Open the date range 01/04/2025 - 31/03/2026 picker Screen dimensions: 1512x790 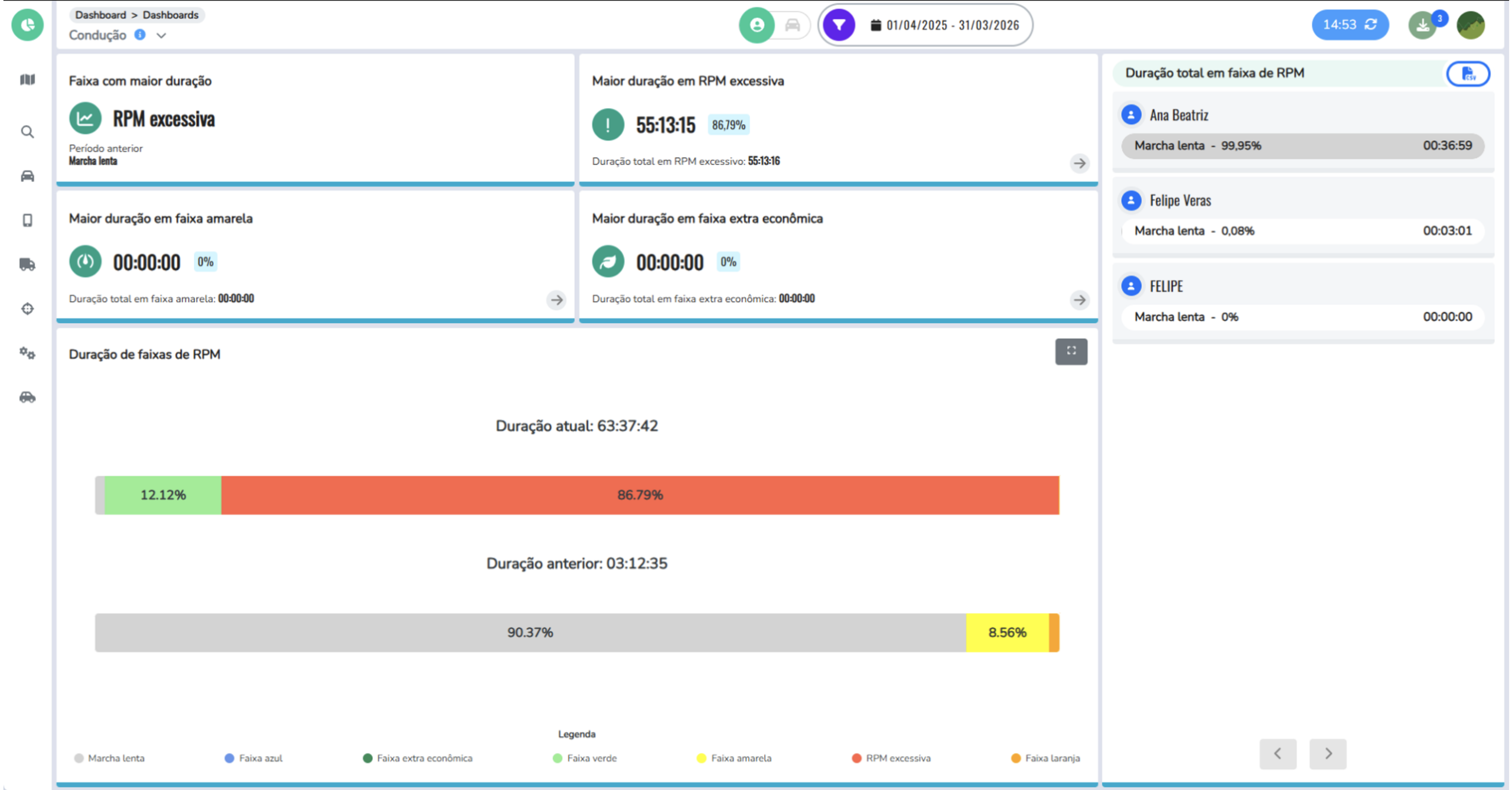coord(944,25)
